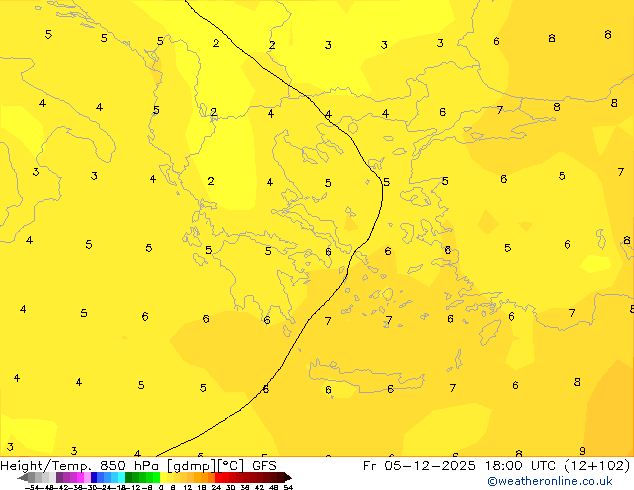Click the dark maroon arrow at legend end
Image resolution: width=634 pixels, height=490 pixels.
click(x=288, y=477)
